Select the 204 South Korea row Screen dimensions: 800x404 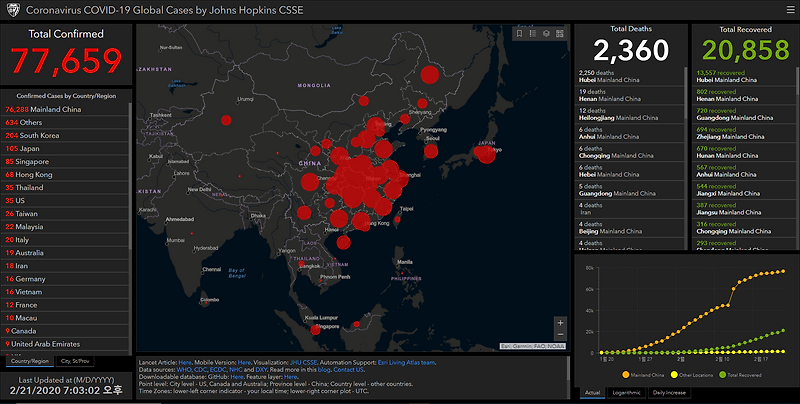[67, 135]
